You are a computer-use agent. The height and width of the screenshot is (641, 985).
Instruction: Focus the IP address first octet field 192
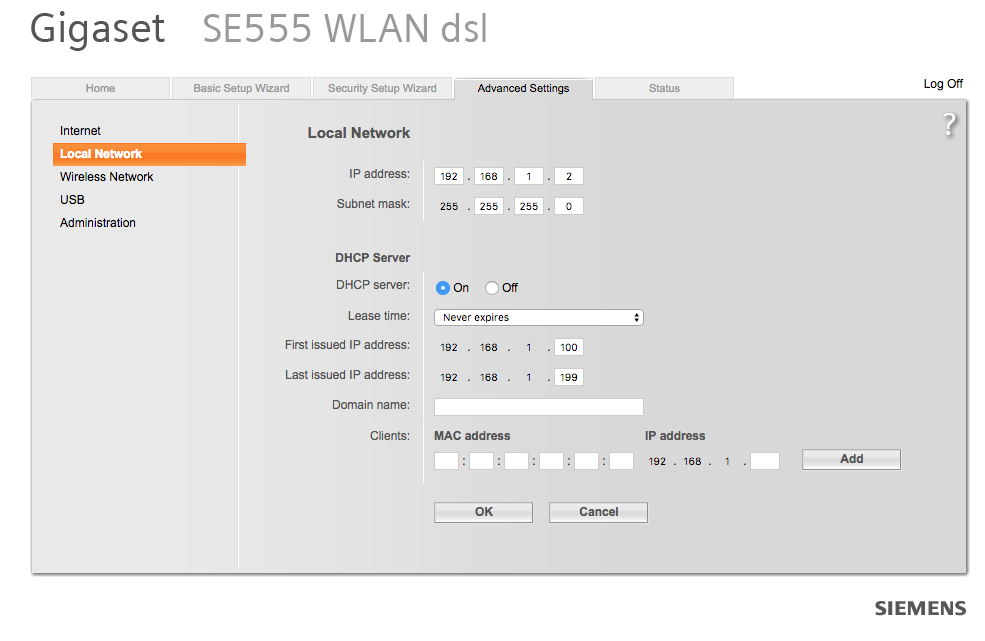coord(449,176)
